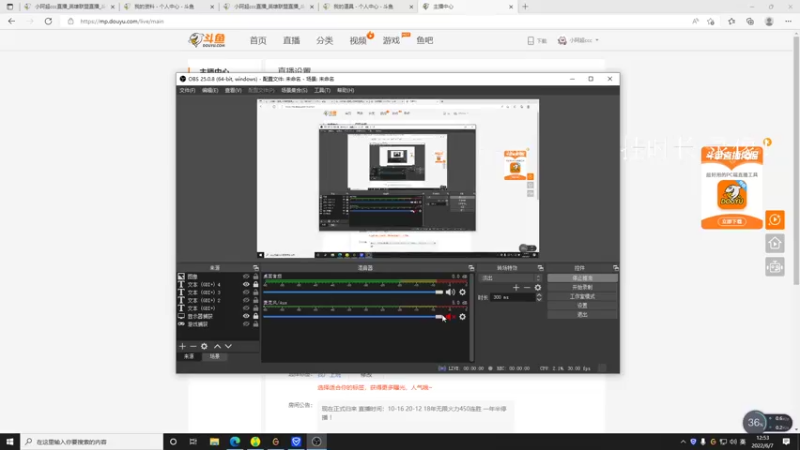Open source properties gear in the sources panel
This screenshot has width=800, height=450.
click(x=204, y=346)
